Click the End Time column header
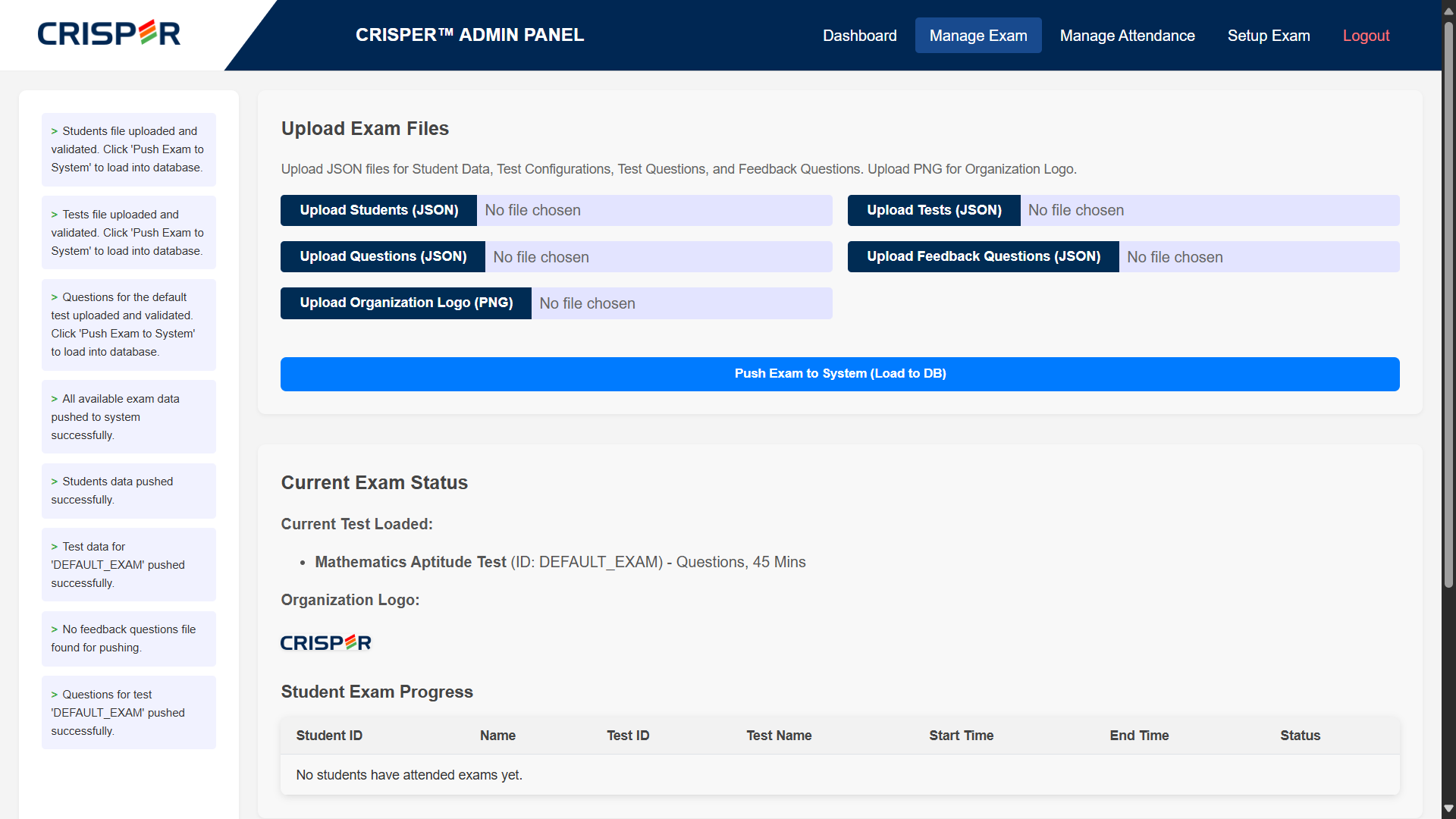The width and height of the screenshot is (1456, 819). click(x=1139, y=736)
